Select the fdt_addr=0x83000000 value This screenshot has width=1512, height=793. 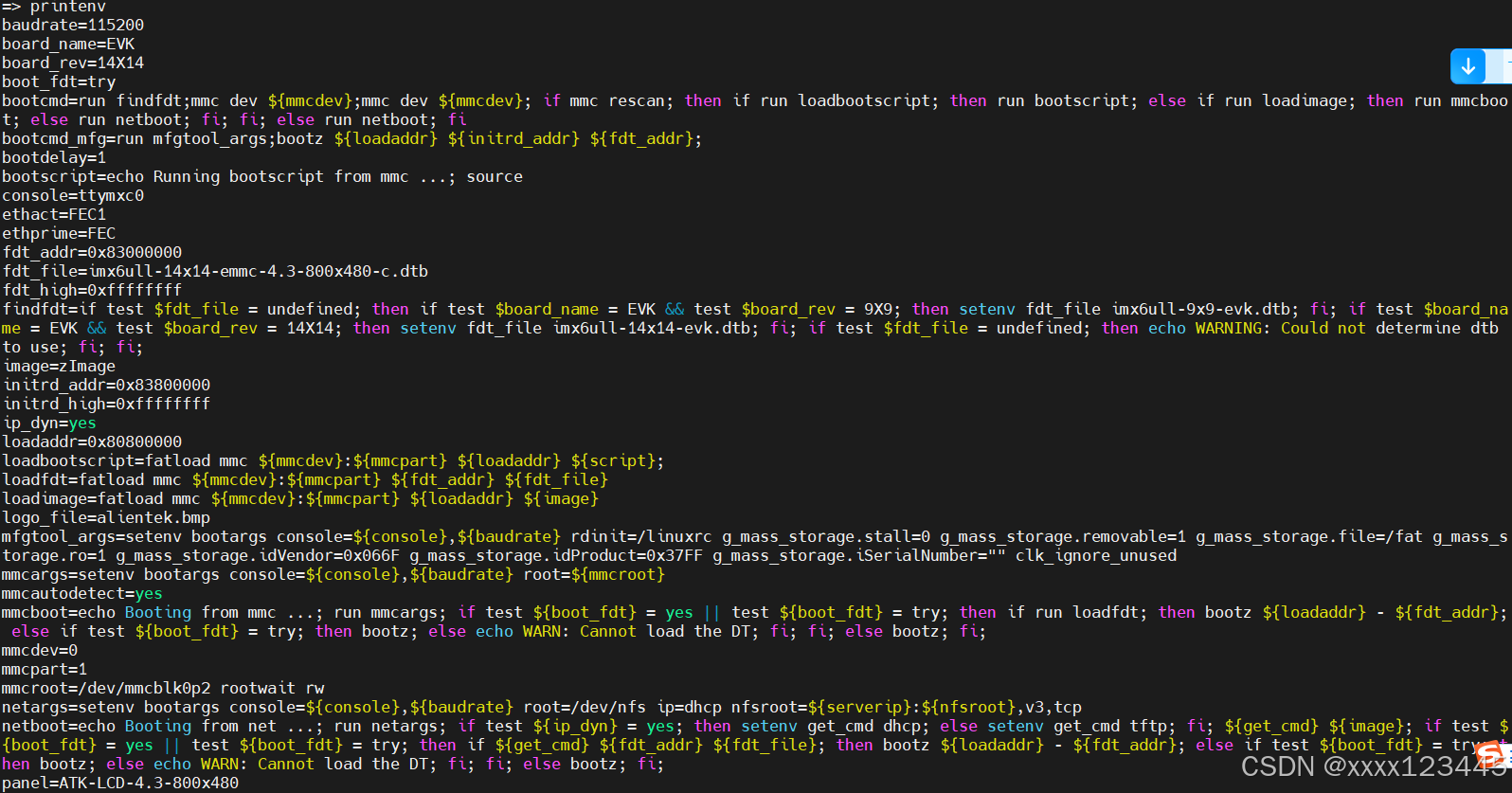92,252
